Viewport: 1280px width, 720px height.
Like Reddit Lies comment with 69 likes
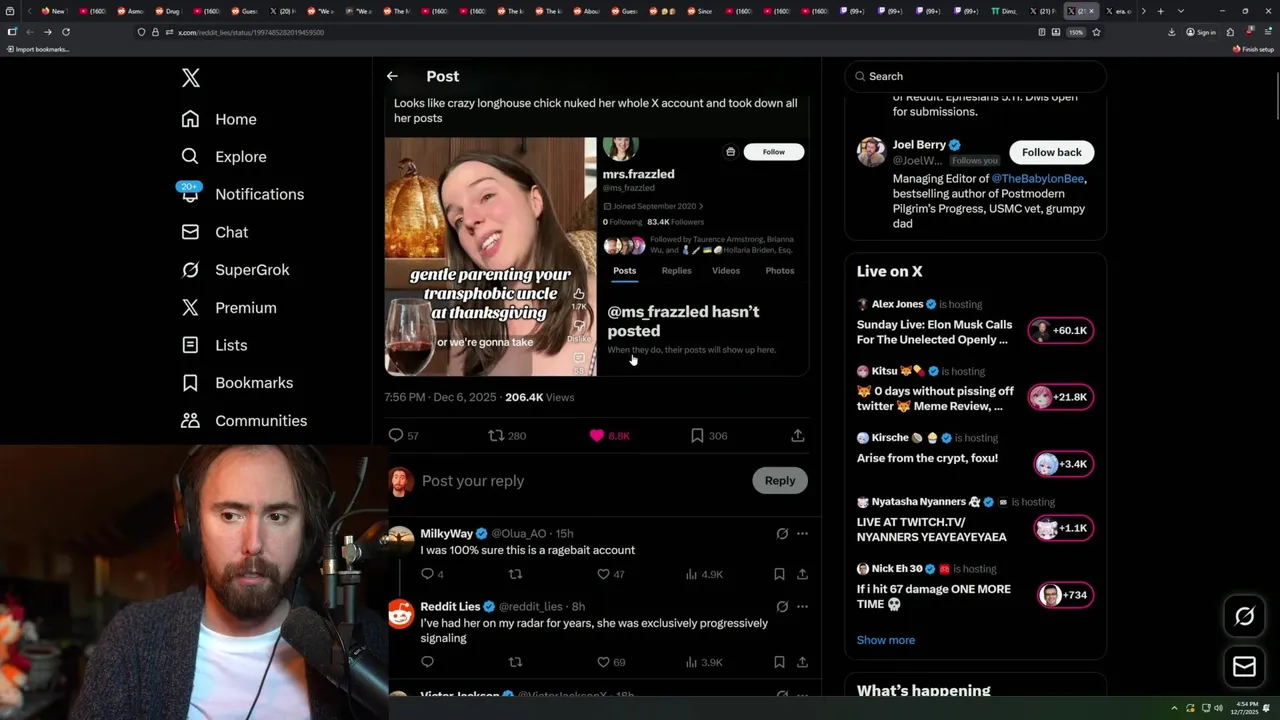point(603,662)
